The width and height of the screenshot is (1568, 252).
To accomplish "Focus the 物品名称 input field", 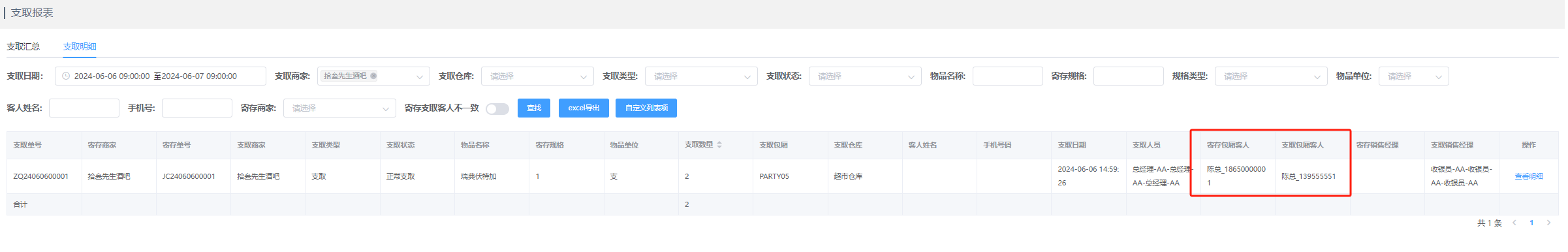I will 1008,76.
